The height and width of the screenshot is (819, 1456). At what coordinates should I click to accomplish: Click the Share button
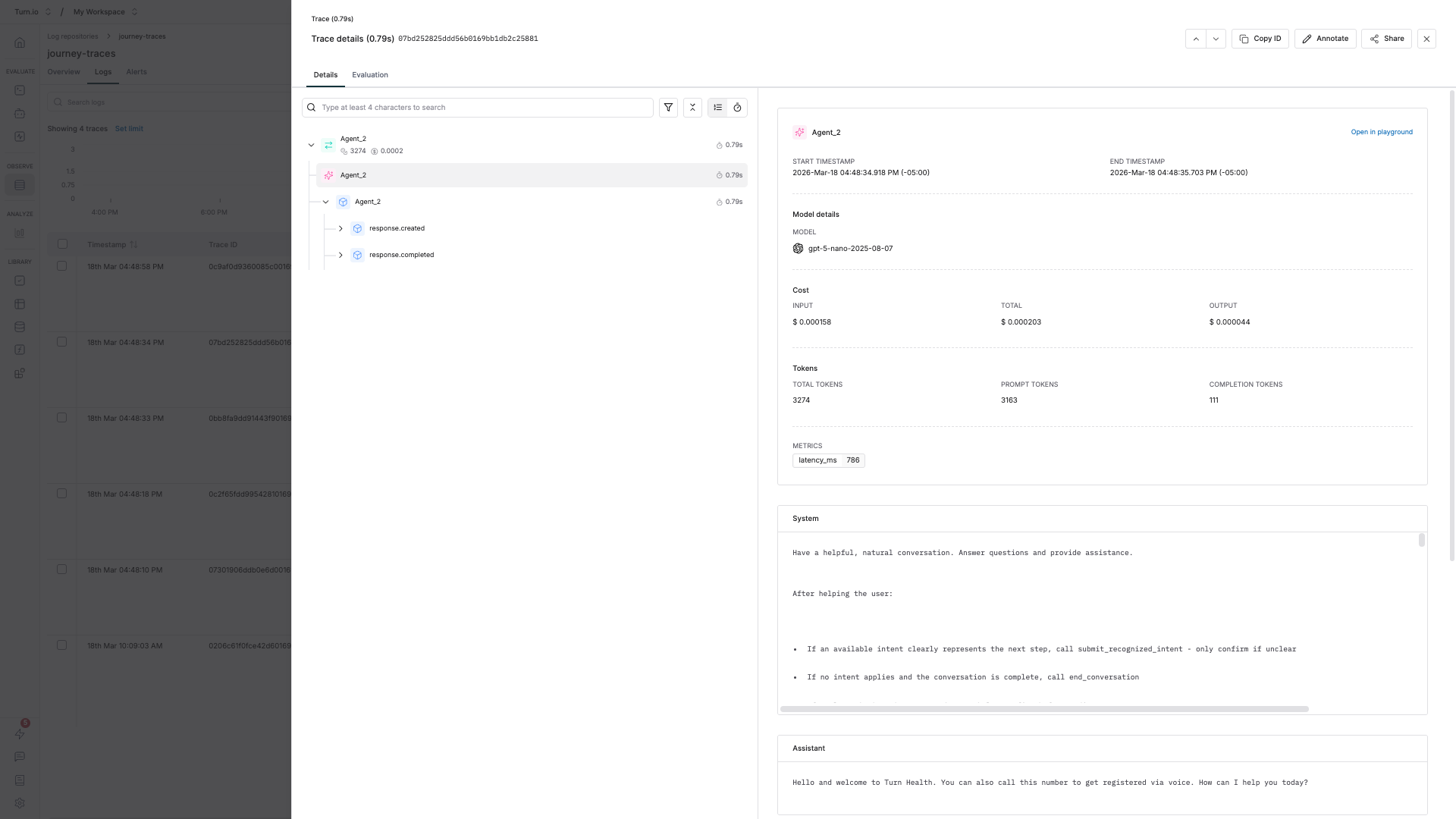1386,39
